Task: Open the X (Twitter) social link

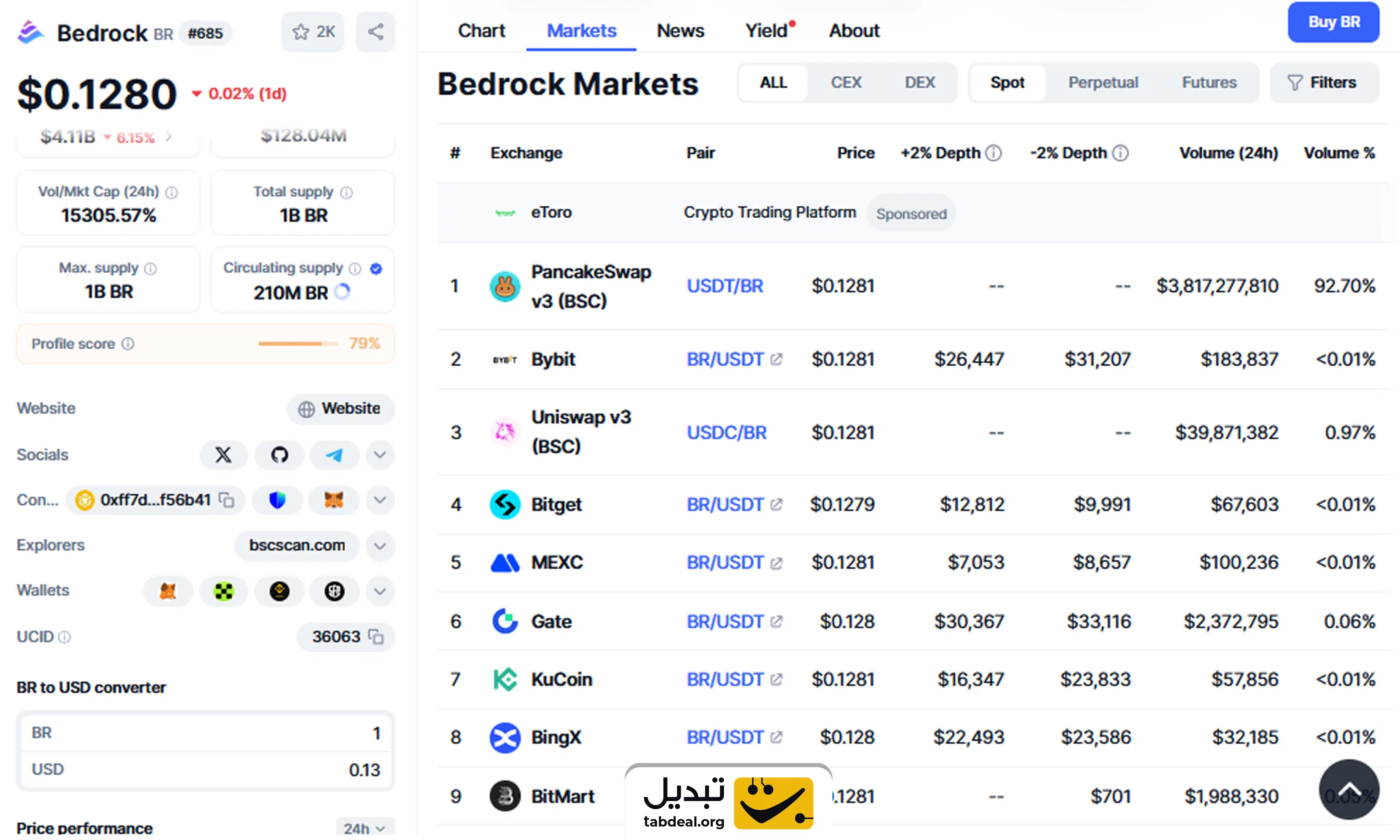Action: pyautogui.click(x=223, y=455)
